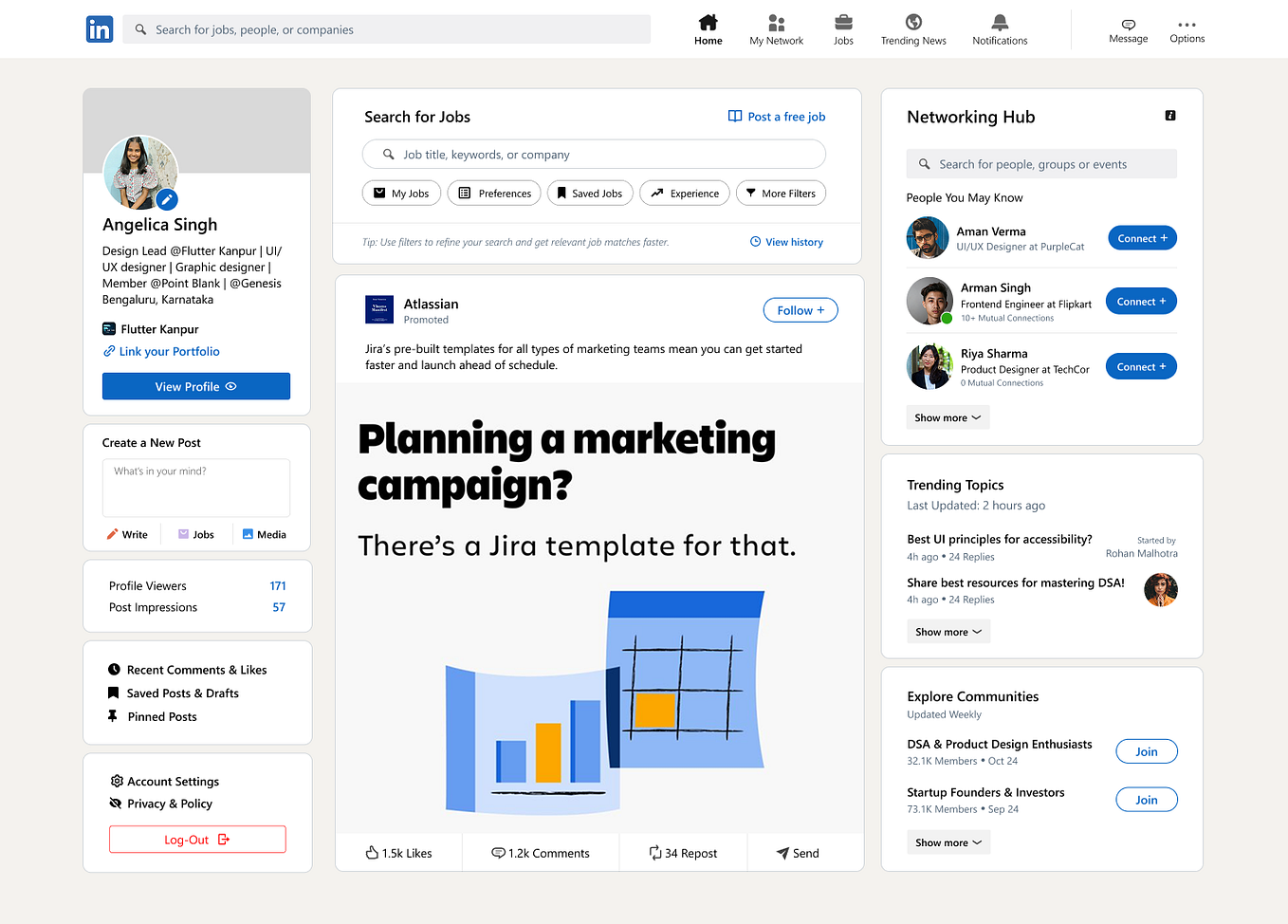Switch to the Home tab
The height and width of the screenshot is (924, 1288).
(x=708, y=28)
